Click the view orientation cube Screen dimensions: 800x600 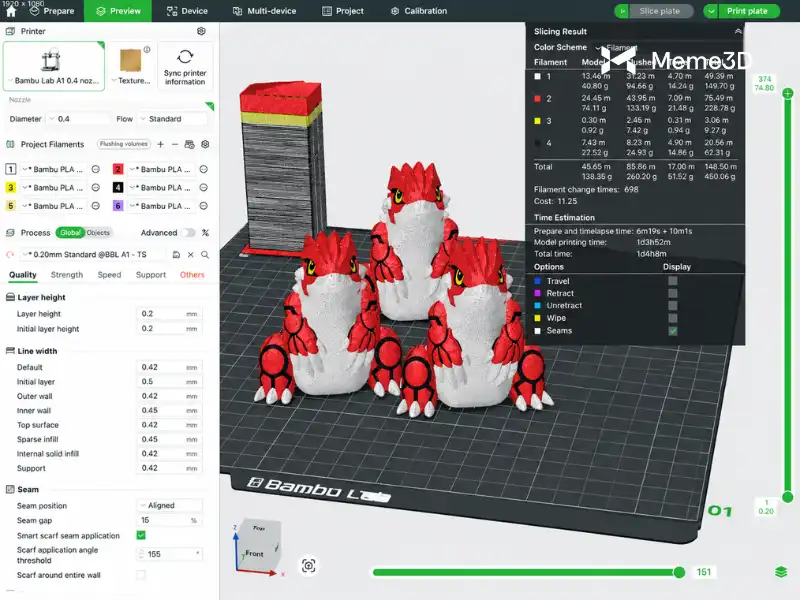point(260,546)
